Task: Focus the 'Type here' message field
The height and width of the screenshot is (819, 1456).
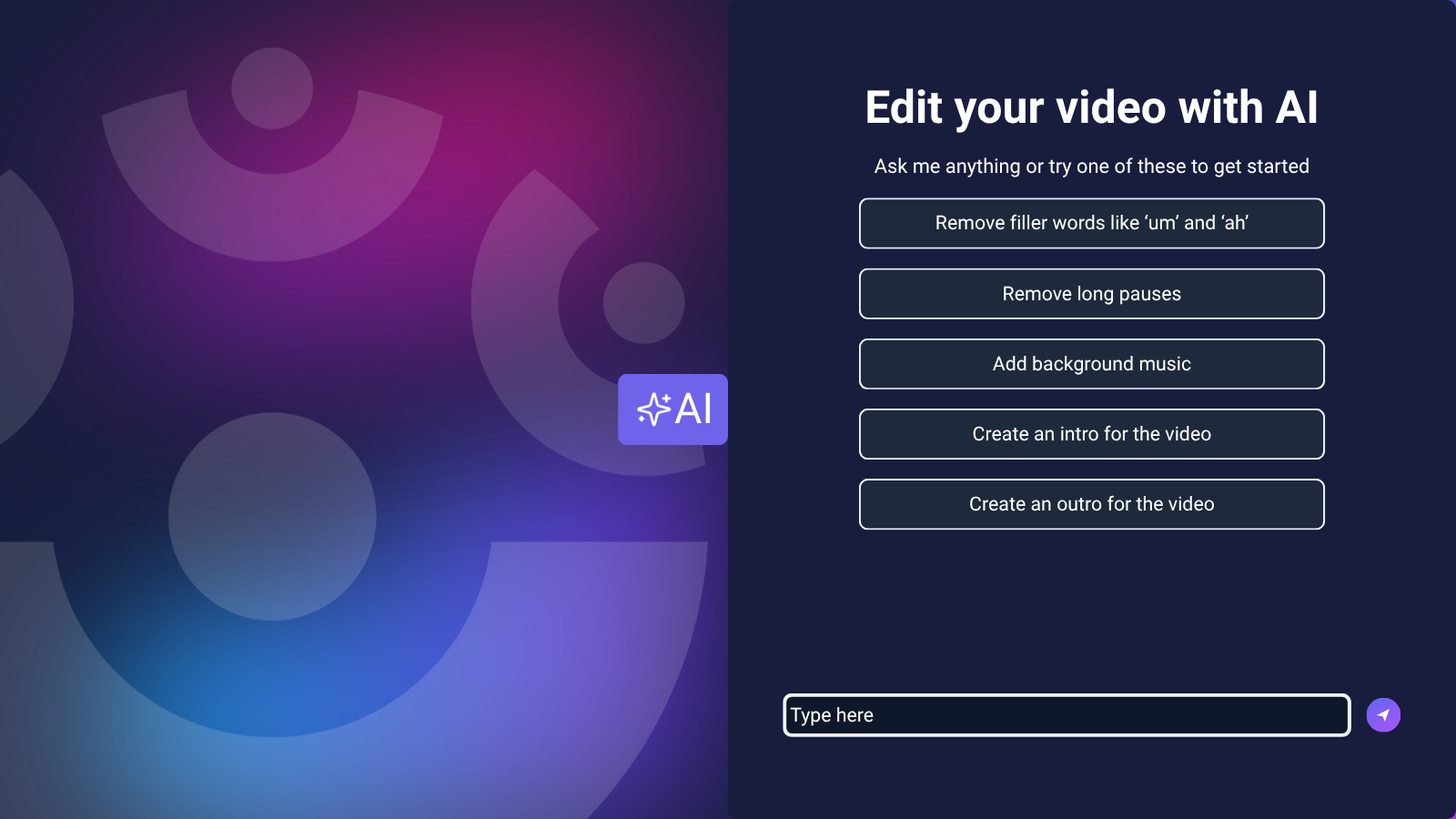Action: coord(1067,715)
